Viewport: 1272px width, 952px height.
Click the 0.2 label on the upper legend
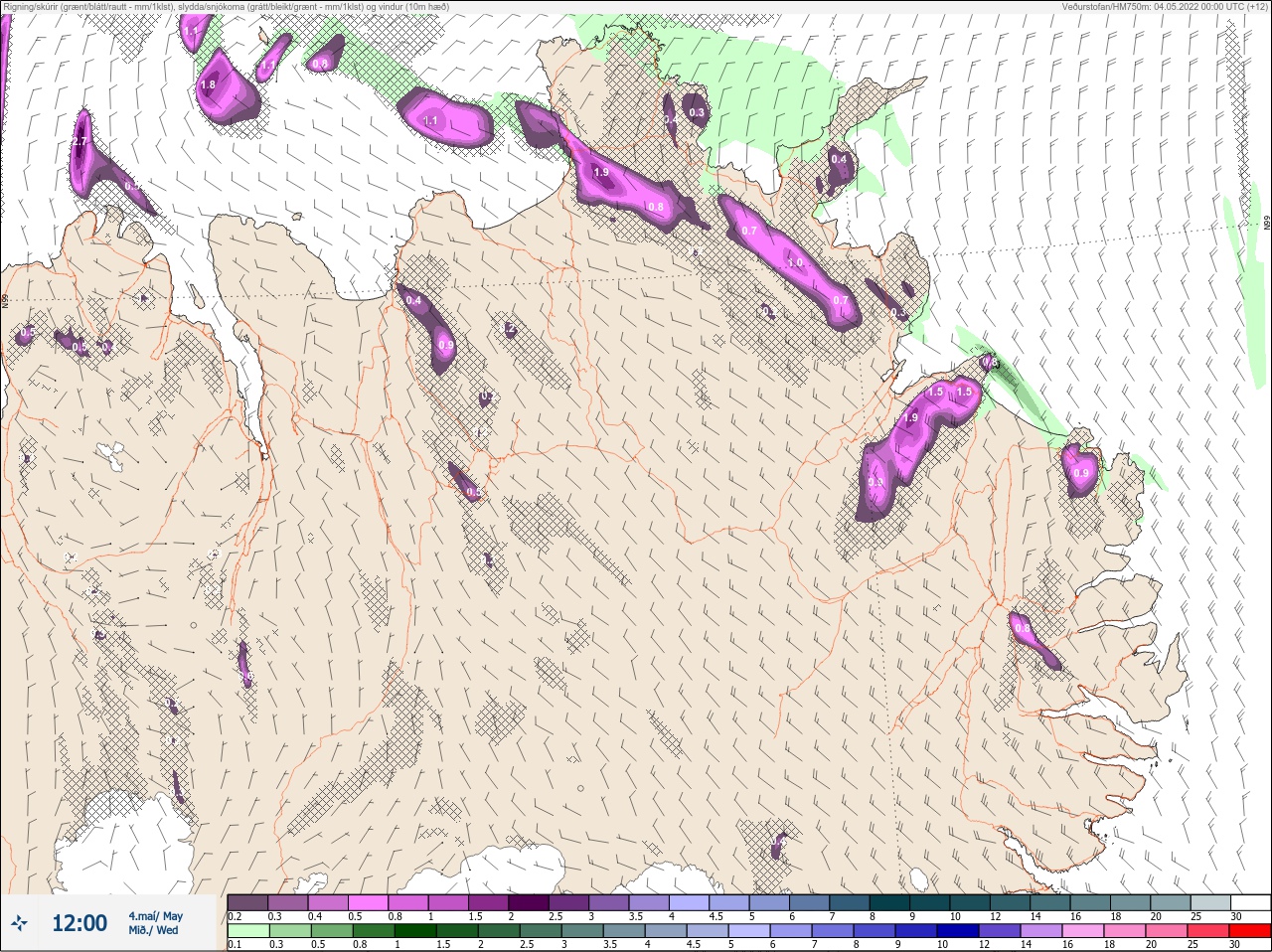235,916
